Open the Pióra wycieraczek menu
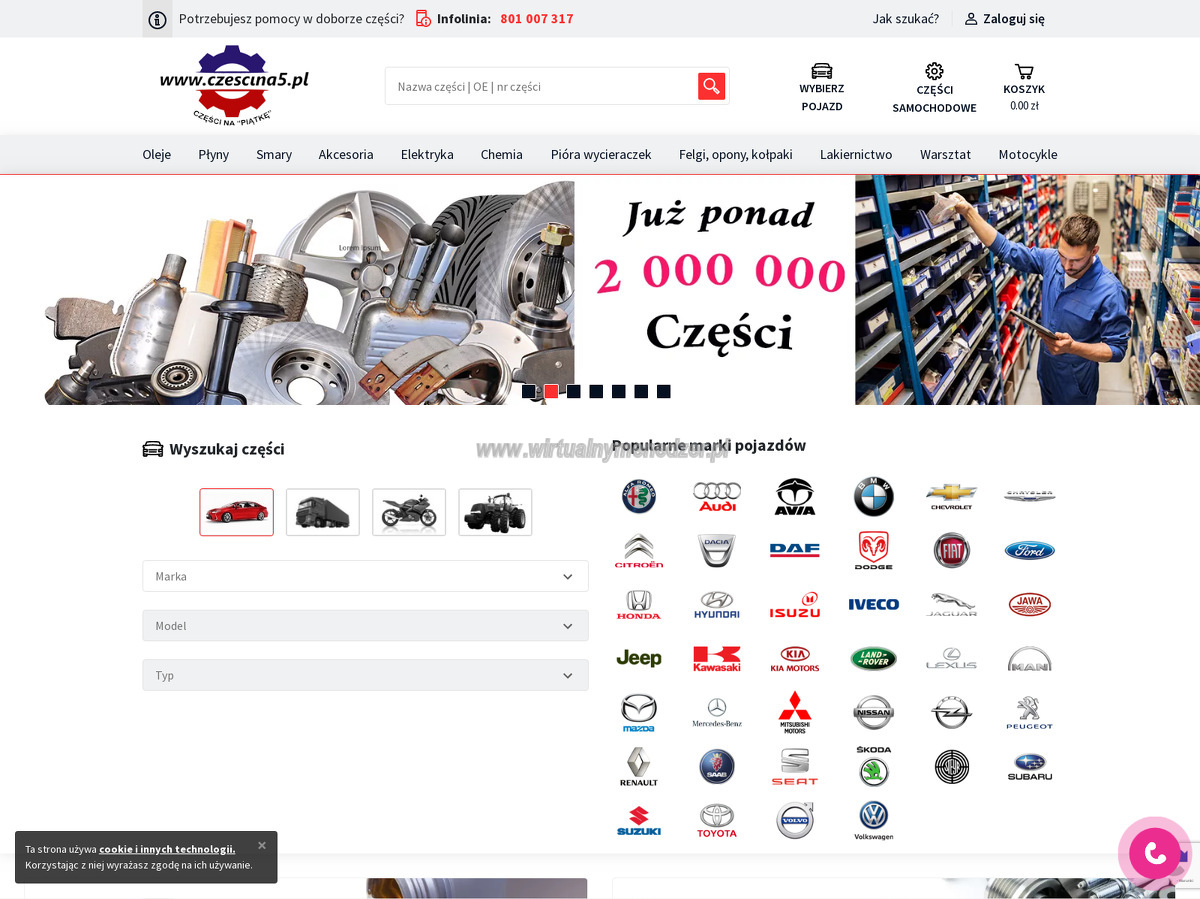Image resolution: width=1200 pixels, height=899 pixels. [x=601, y=154]
